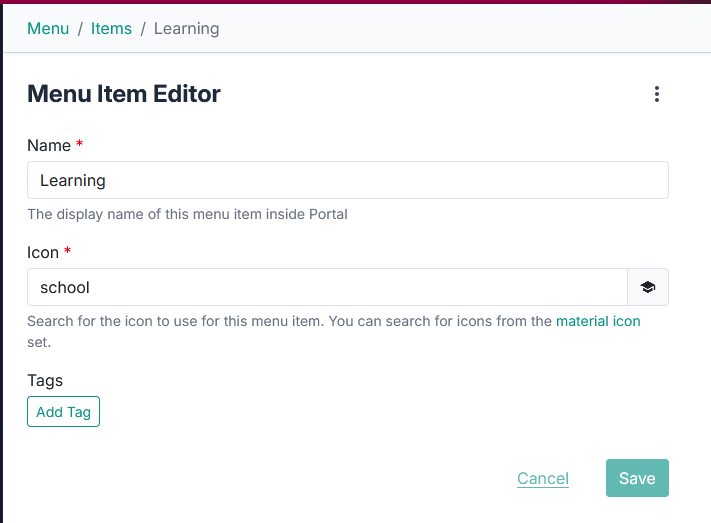Cancel editing the menu item
The height and width of the screenshot is (523, 711).
[543, 479]
